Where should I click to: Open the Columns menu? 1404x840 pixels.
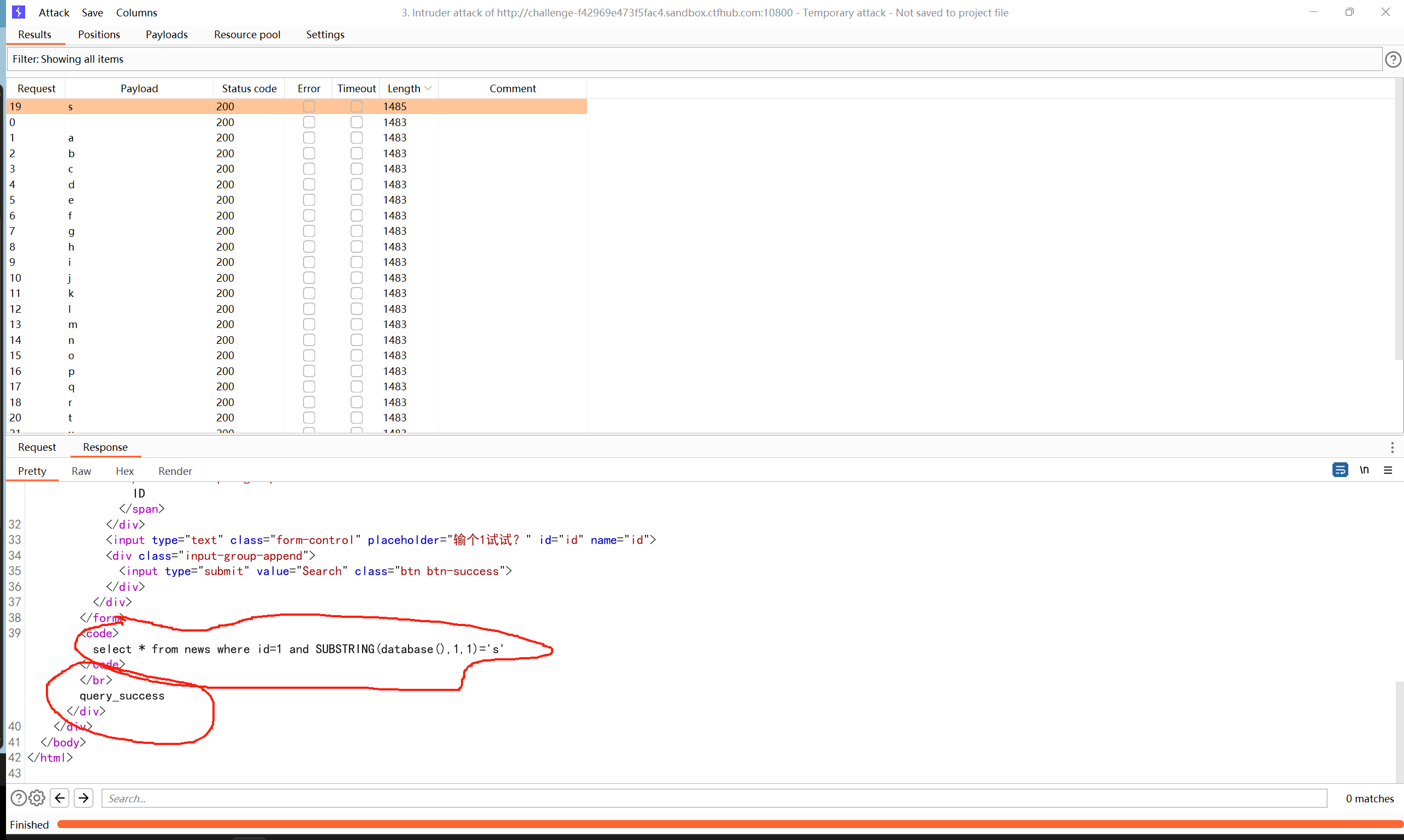click(137, 13)
